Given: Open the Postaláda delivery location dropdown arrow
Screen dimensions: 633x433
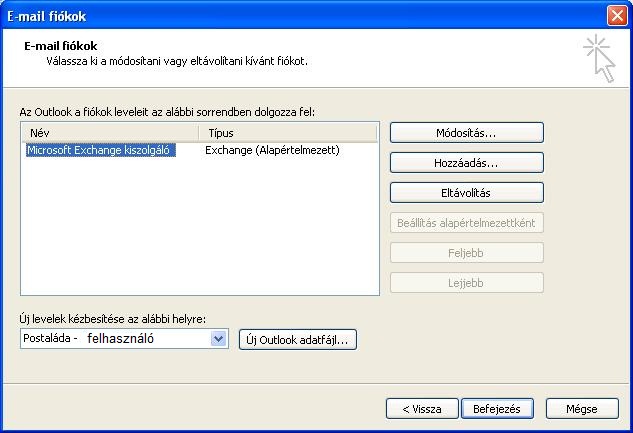Looking at the screenshot, I should [x=218, y=339].
